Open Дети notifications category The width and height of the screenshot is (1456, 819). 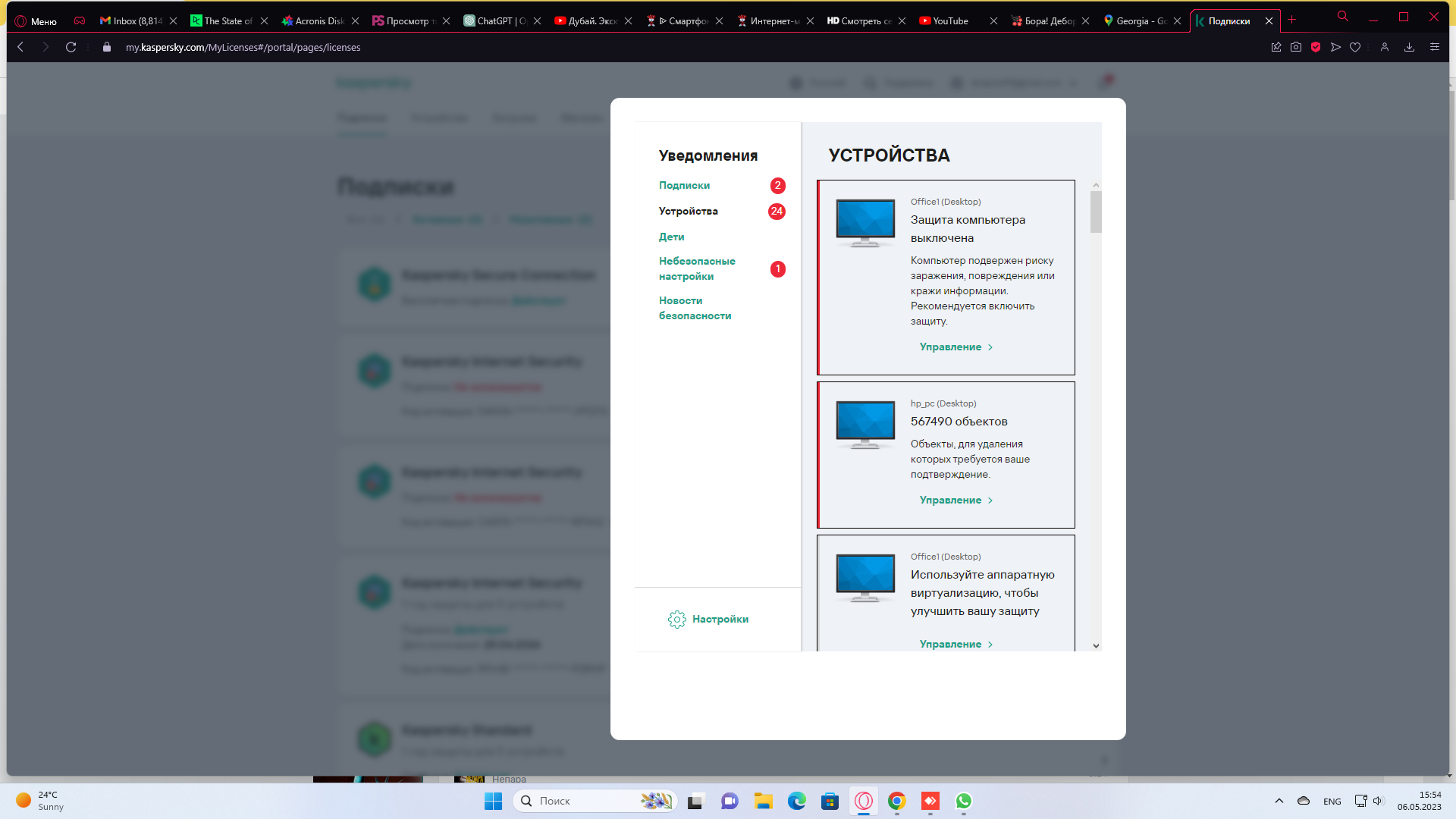point(671,237)
